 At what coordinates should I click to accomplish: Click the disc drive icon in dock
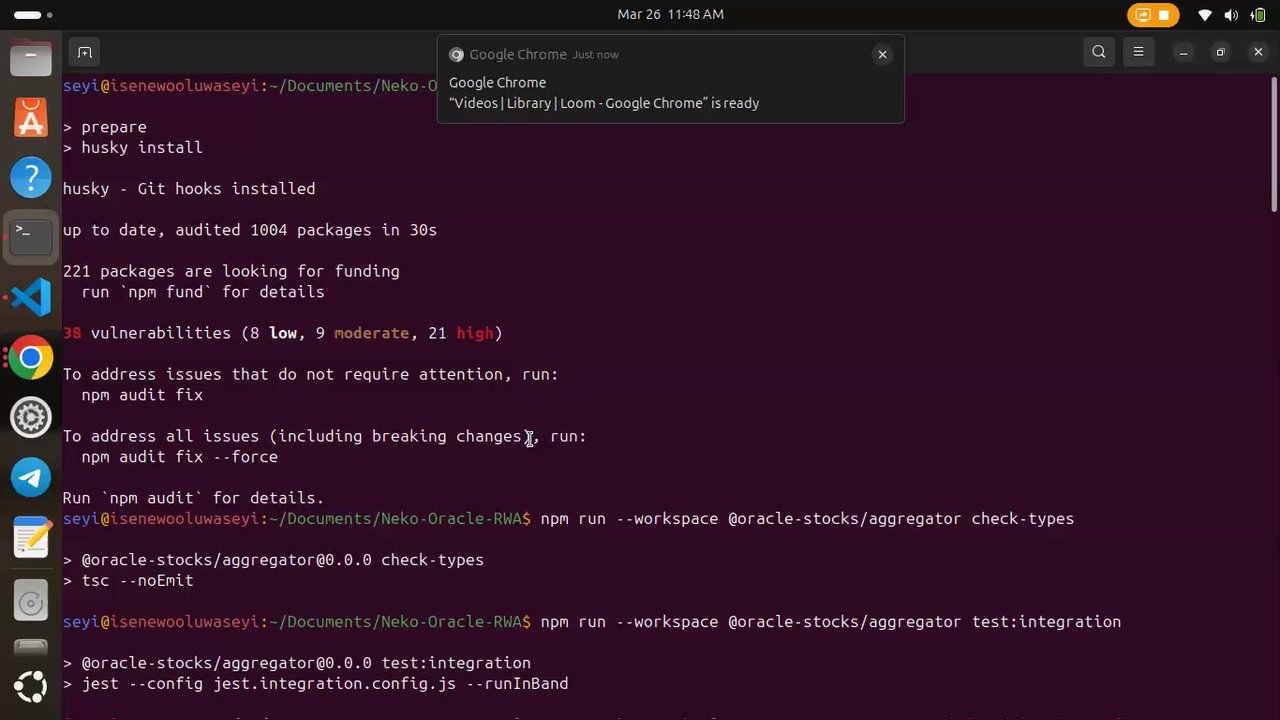tap(31, 602)
